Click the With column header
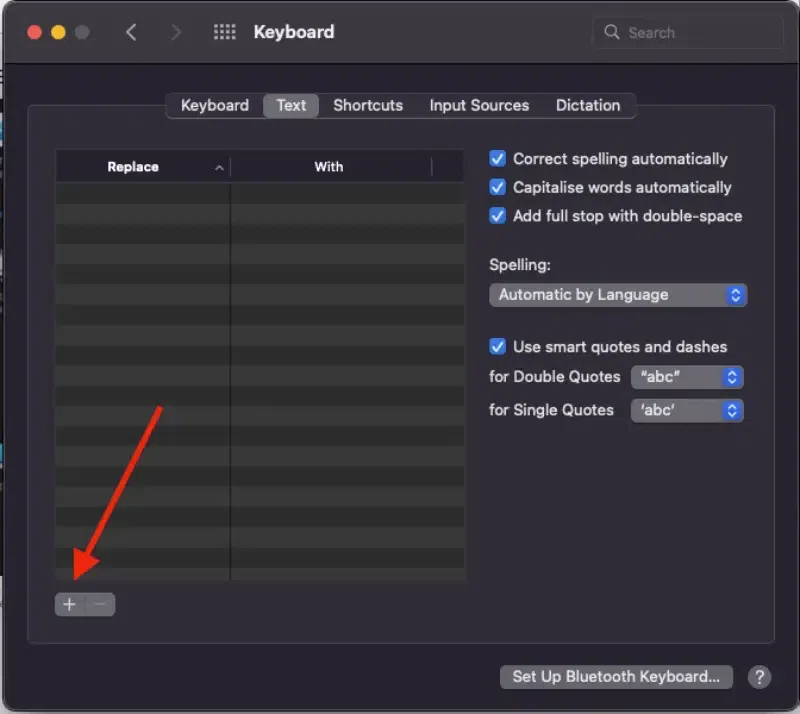 click(329, 166)
